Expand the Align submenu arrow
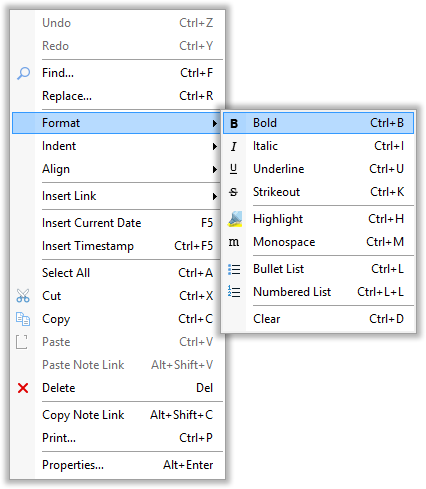426x489 pixels. click(215, 170)
